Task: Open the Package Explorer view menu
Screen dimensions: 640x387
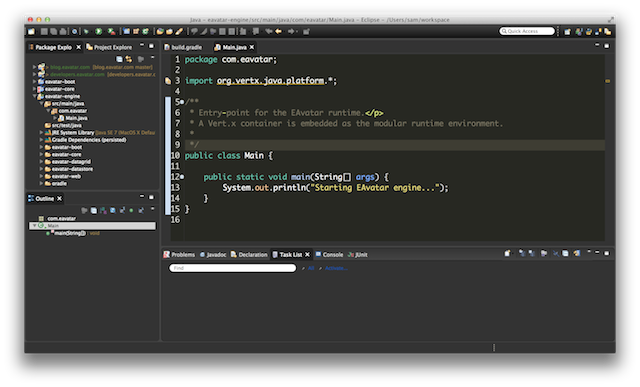Action: point(153,58)
